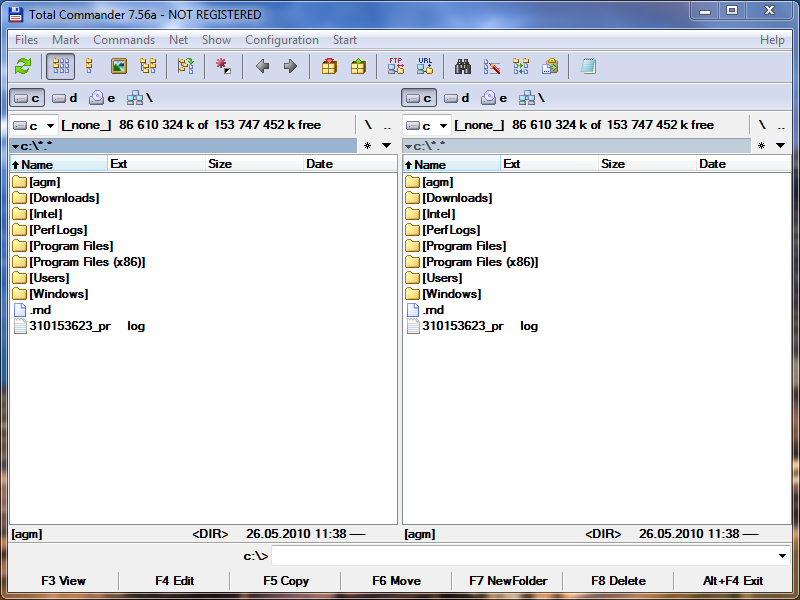800x600 pixels.
Task: Click the tree icon with green arrows
Action: click(186, 66)
